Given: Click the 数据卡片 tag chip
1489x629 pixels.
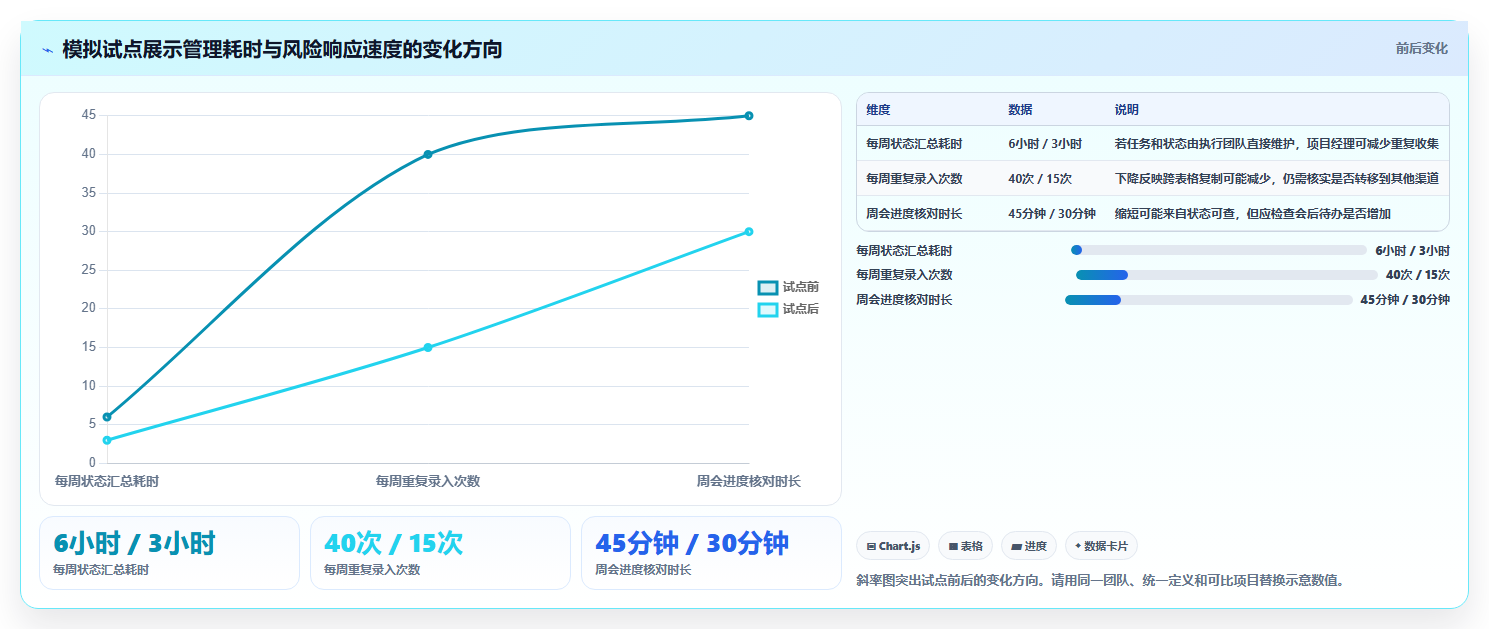Looking at the screenshot, I should tap(1101, 546).
